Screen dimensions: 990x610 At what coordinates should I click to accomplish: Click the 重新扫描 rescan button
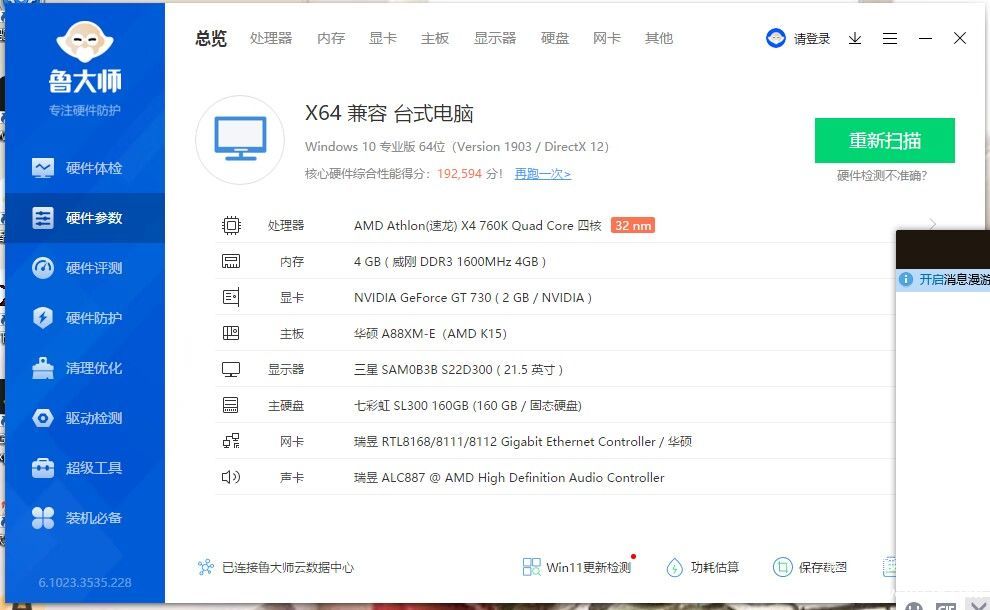pyautogui.click(x=885, y=140)
